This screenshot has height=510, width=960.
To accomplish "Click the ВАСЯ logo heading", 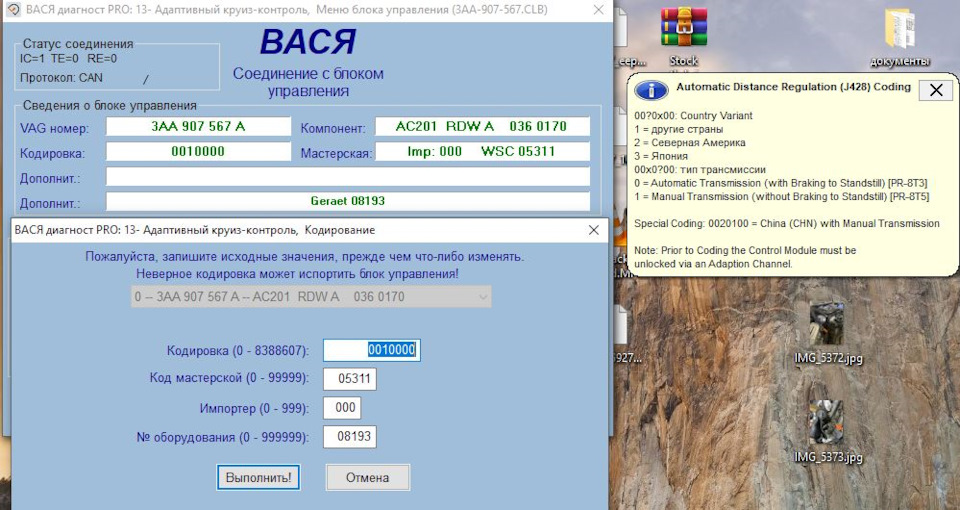I will point(308,42).
